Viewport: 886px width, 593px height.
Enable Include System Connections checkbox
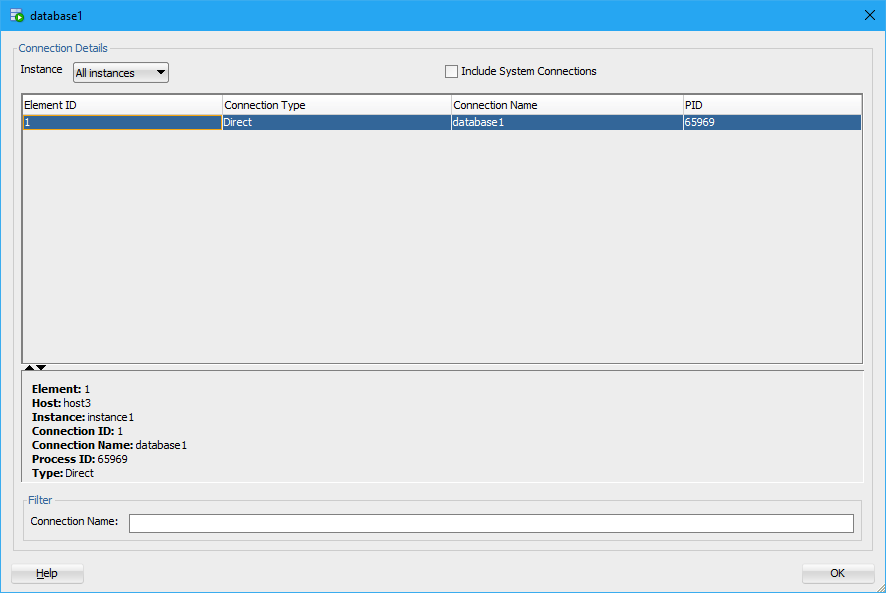tap(451, 71)
